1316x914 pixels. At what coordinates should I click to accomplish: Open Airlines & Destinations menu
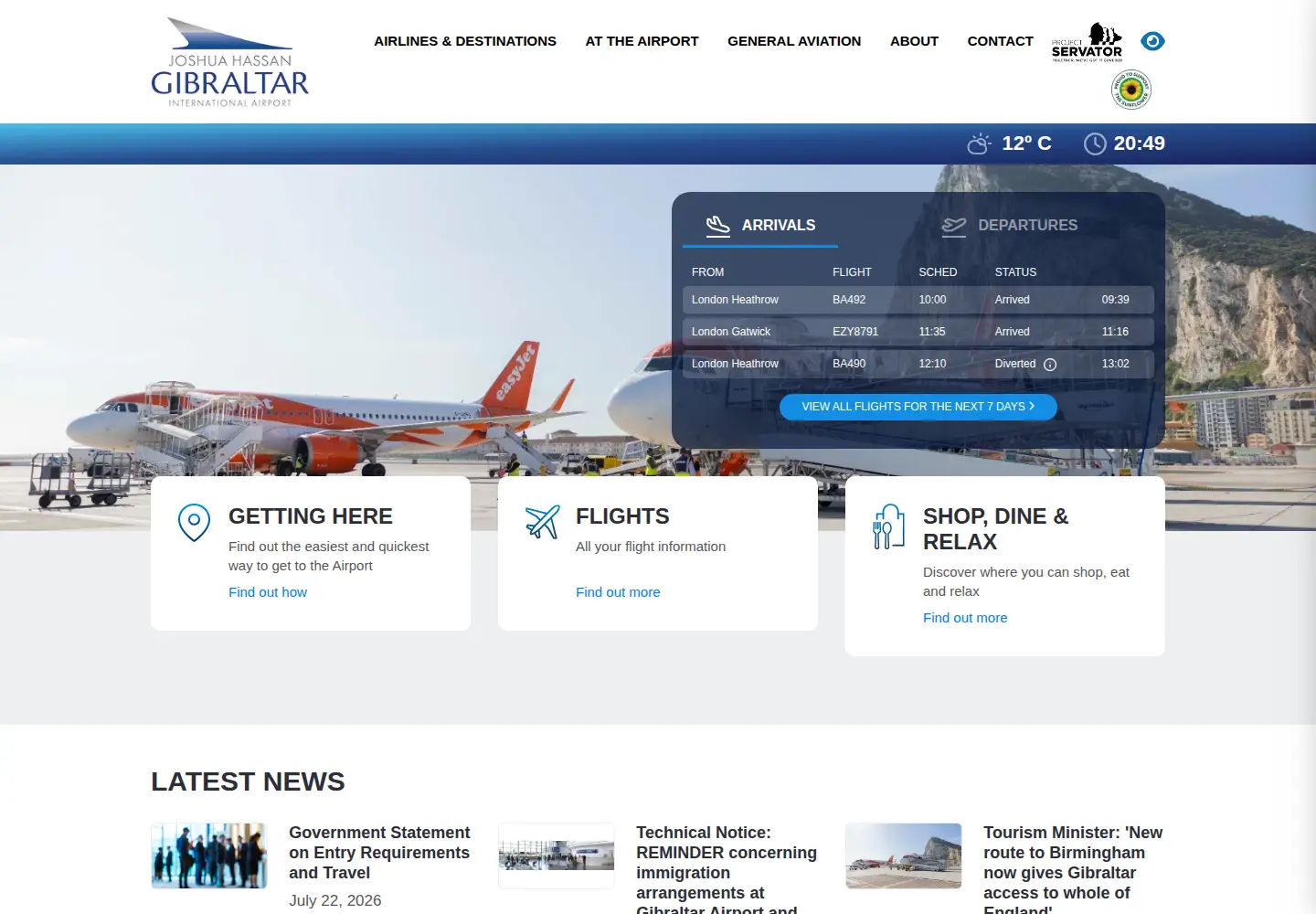465,41
